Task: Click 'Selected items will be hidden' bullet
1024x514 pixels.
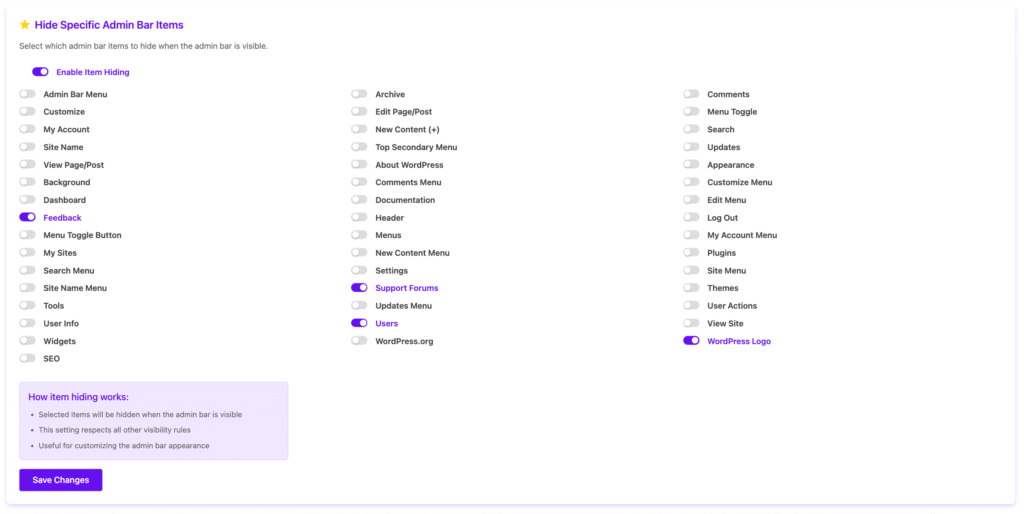Action: 140,415
